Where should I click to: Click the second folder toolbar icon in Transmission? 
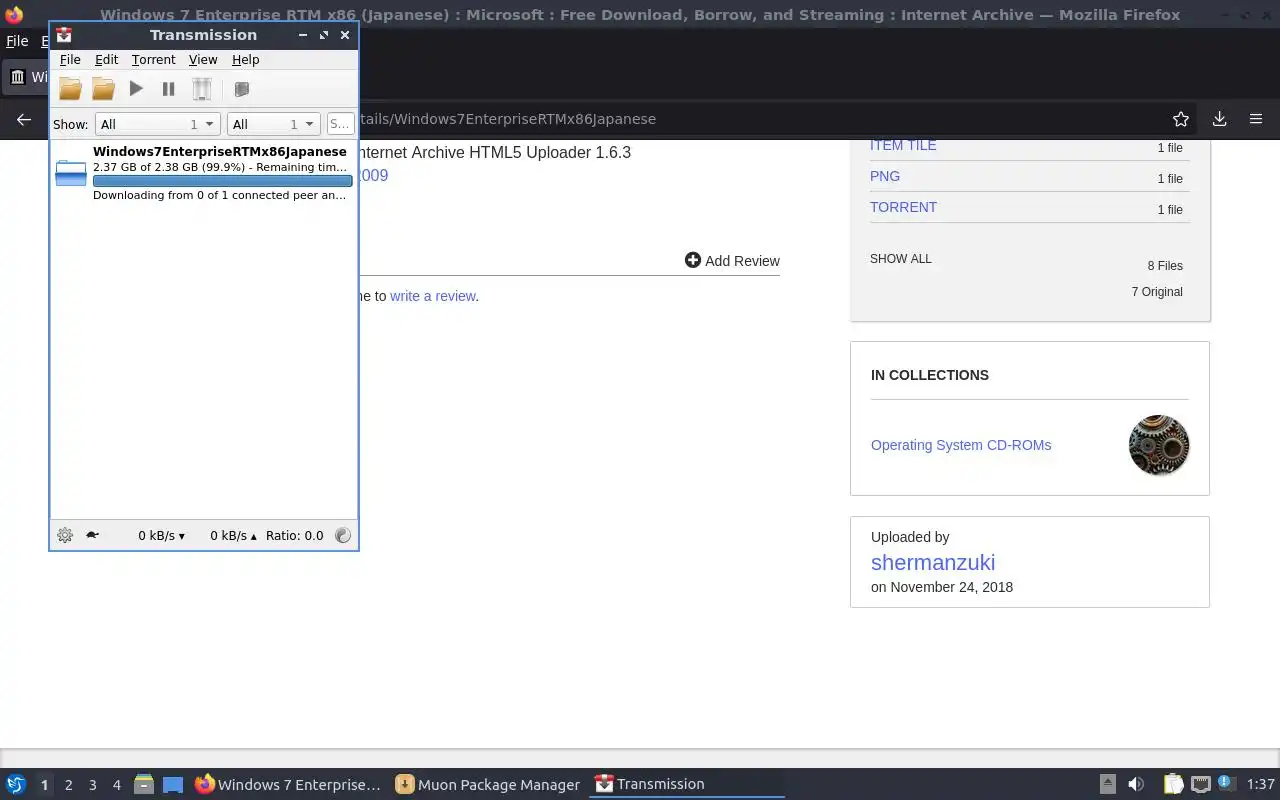[x=103, y=89]
